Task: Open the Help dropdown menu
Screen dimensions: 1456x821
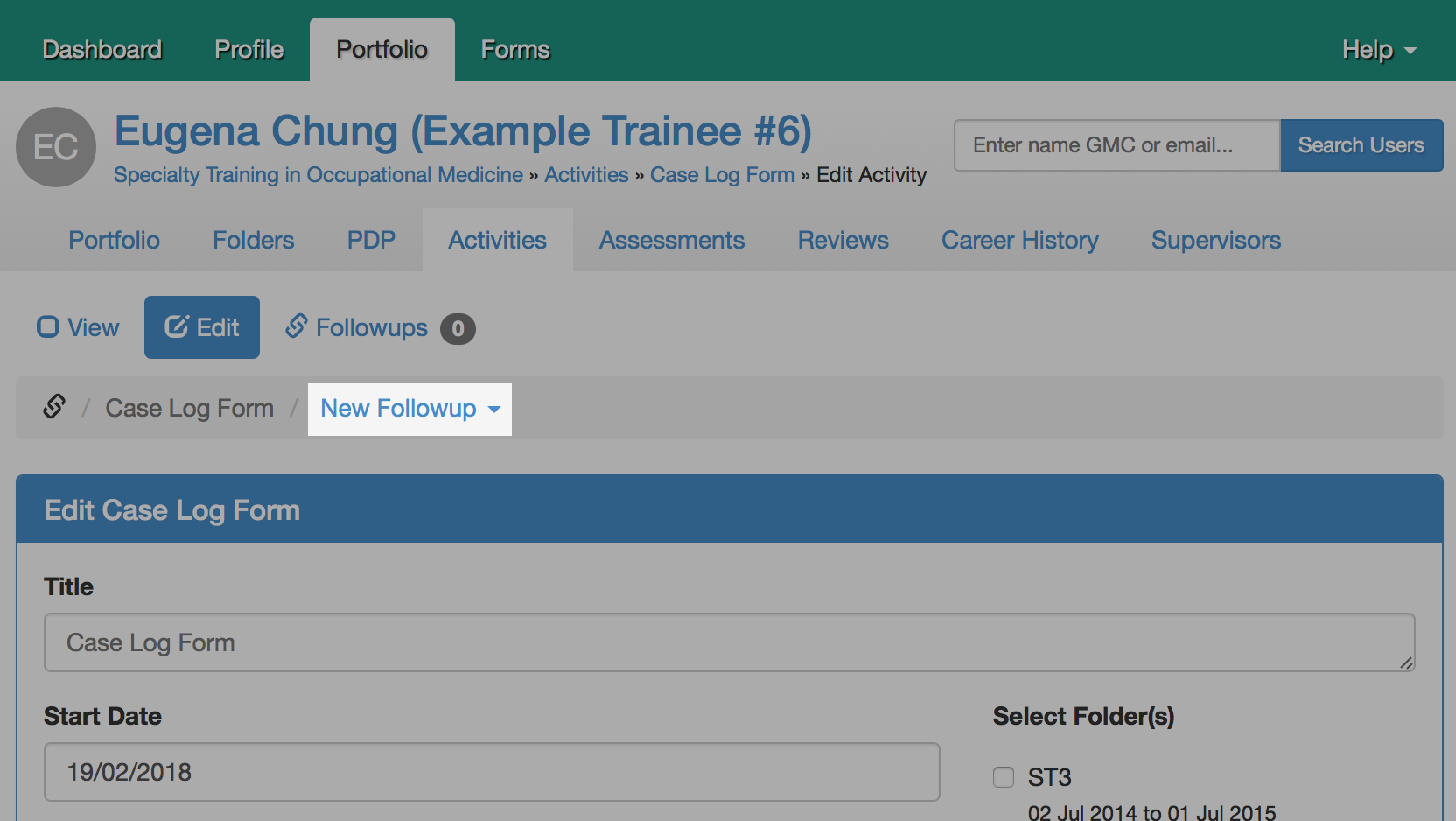Action: 1379,50
